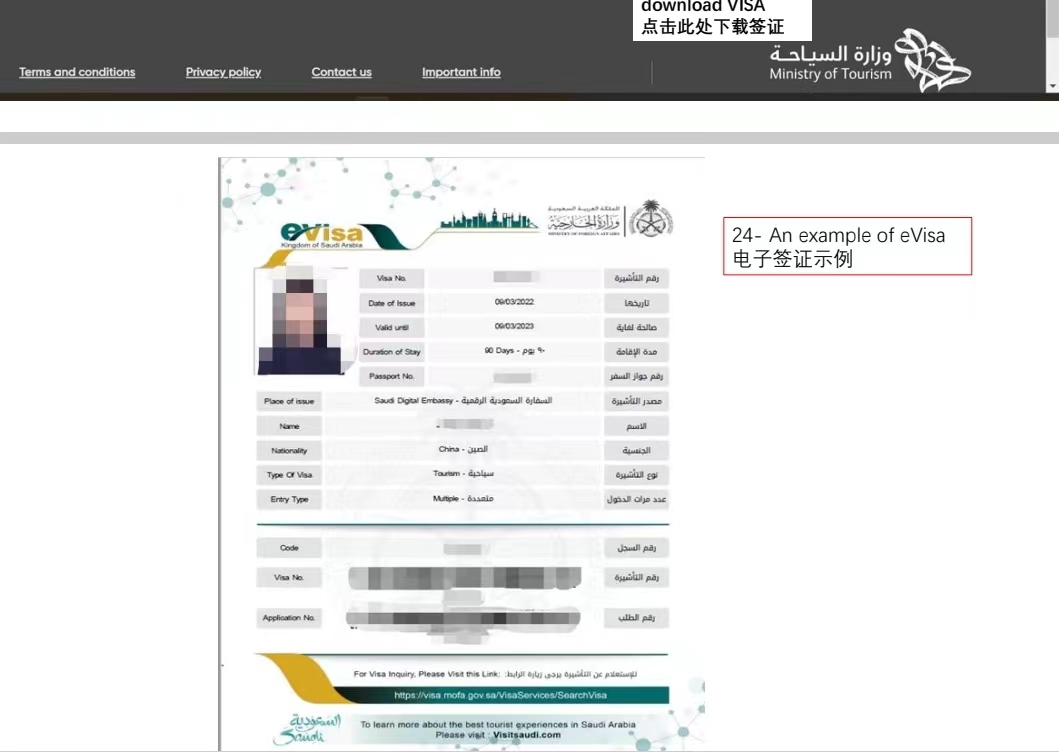Click the scrollbar down arrow
This screenshot has height=752, width=1059.
pos(1052,86)
